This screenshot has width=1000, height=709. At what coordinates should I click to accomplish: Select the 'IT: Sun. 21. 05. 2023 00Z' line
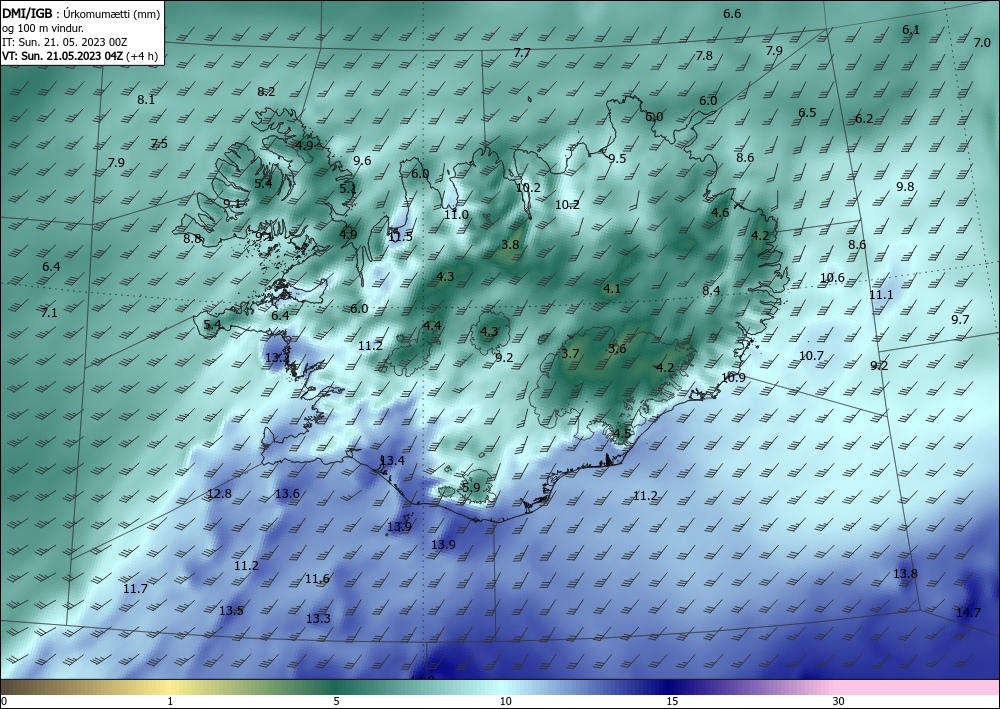(64, 42)
